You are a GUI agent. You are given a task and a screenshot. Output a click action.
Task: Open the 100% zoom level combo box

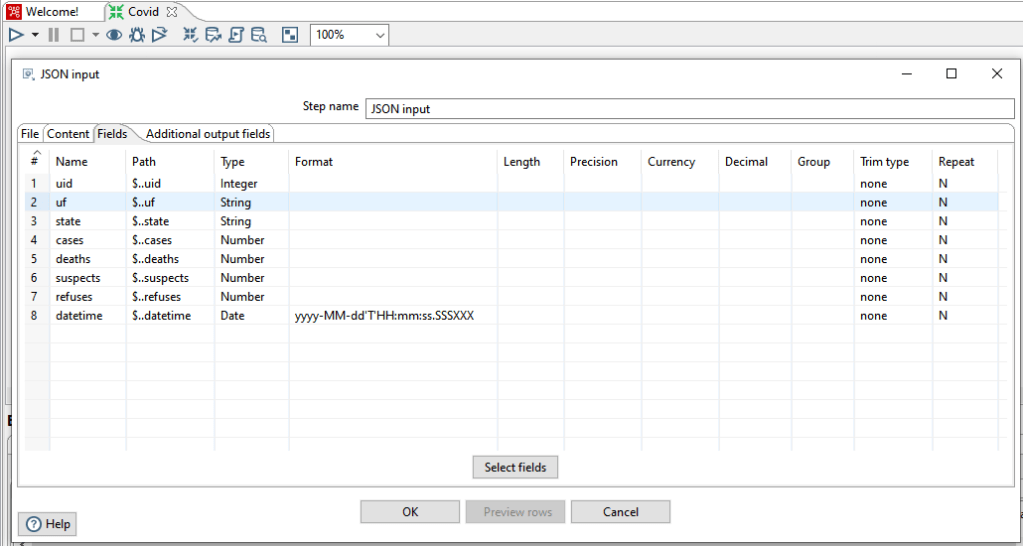pos(349,35)
